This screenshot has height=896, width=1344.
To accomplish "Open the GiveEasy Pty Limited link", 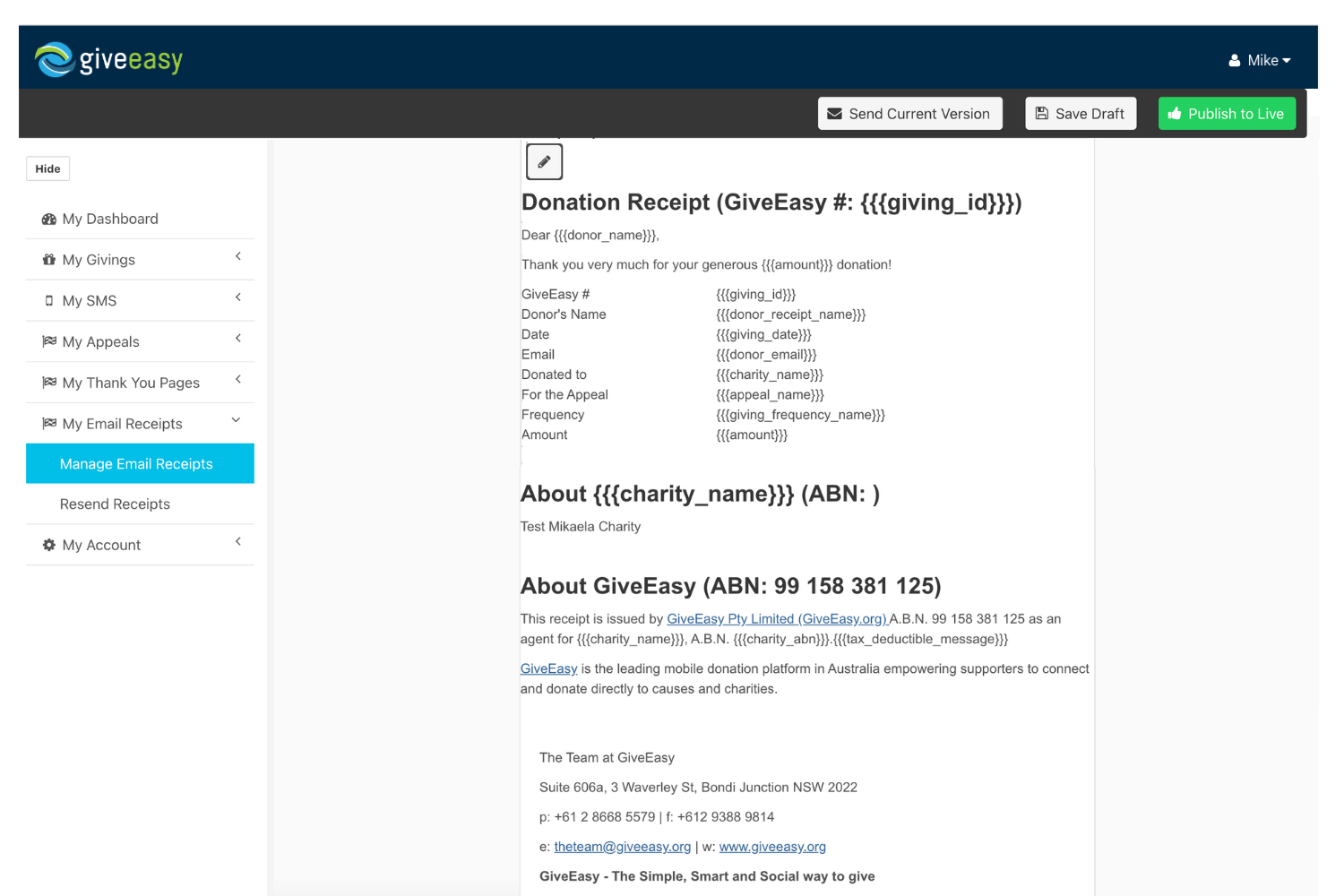I will 776,618.
